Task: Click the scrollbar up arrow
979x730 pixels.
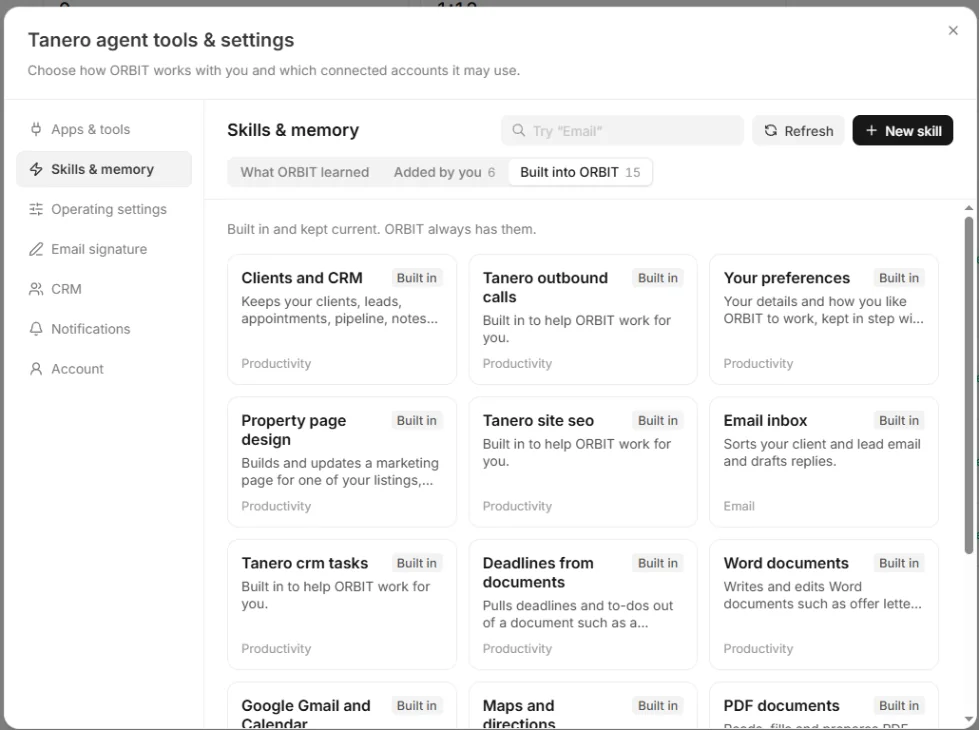Action: [x=968, y=208]
